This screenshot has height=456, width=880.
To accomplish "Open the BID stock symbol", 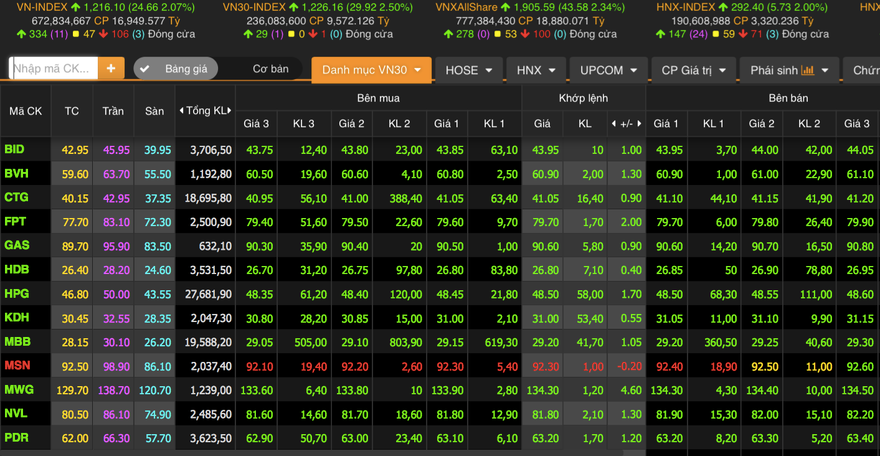I will coord(15,149).
